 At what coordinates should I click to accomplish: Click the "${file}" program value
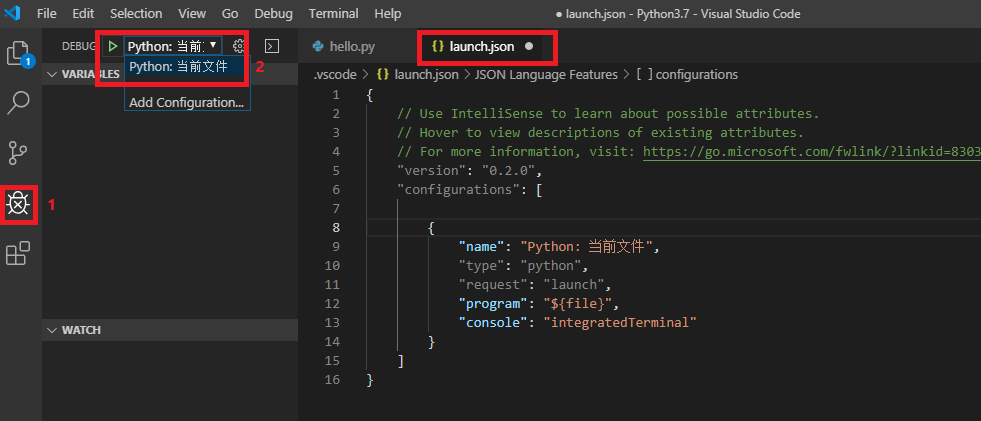coord(576,303)
